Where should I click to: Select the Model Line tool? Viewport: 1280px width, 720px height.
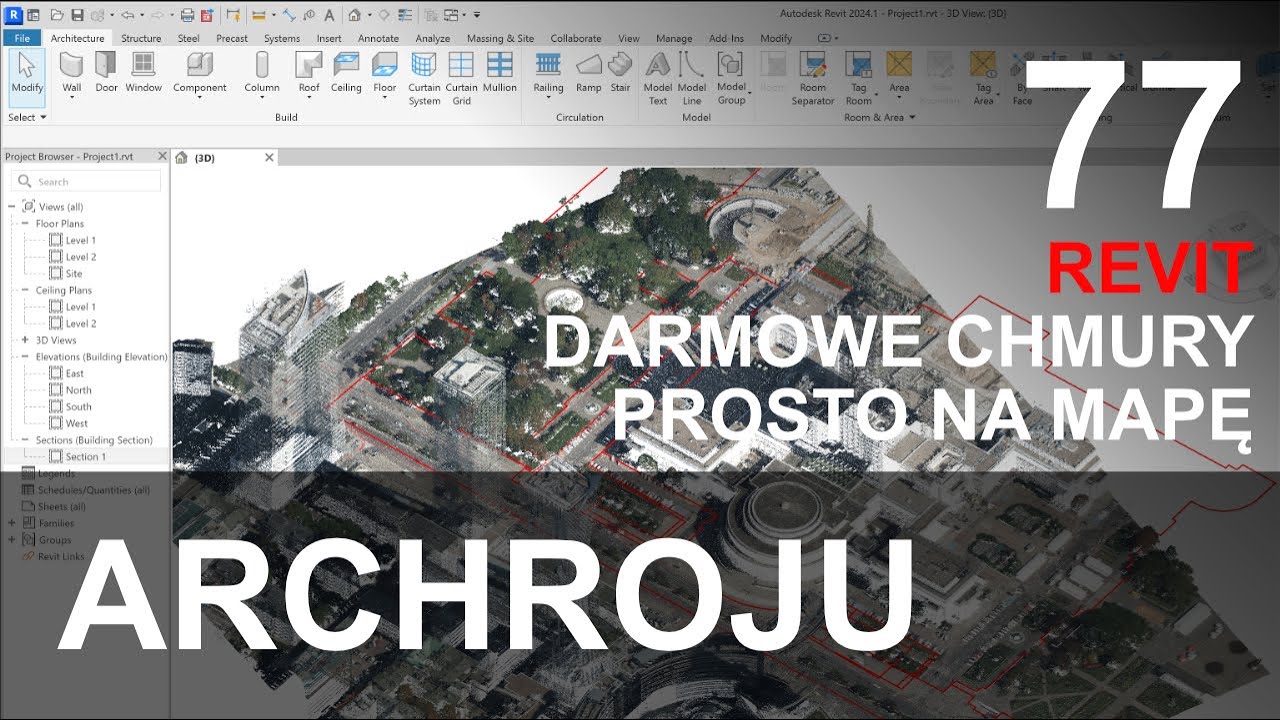[x=692, y=80]
